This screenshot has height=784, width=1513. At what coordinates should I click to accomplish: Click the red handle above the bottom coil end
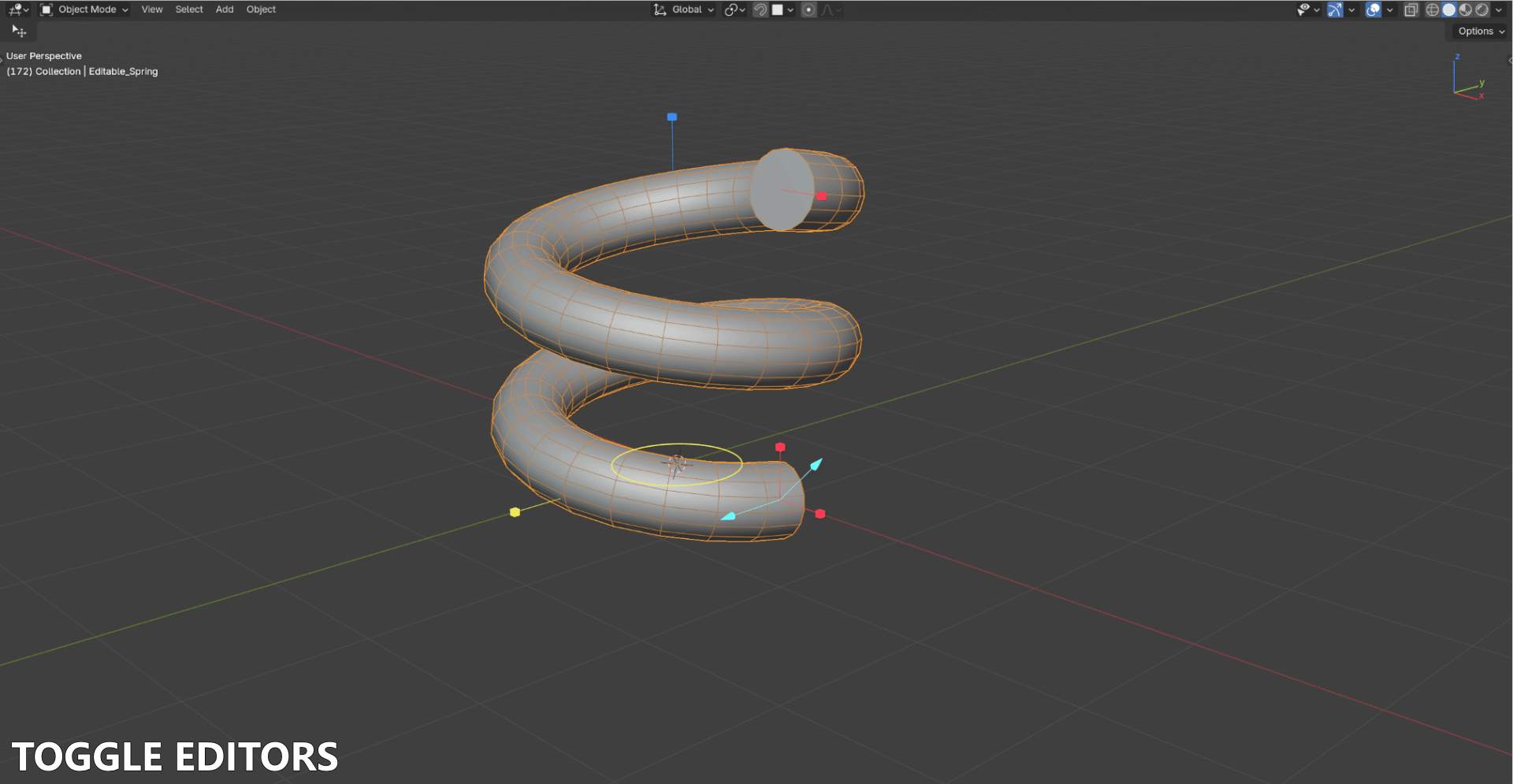[780, 447]
